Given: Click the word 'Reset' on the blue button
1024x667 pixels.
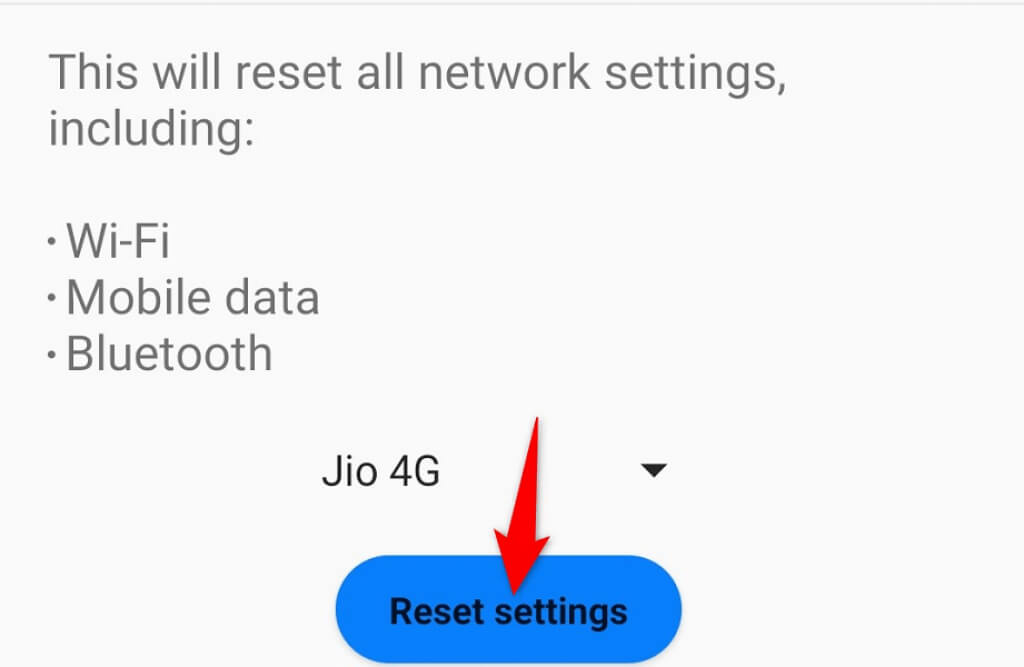Looking at the screenshot, I should point(436,611).
